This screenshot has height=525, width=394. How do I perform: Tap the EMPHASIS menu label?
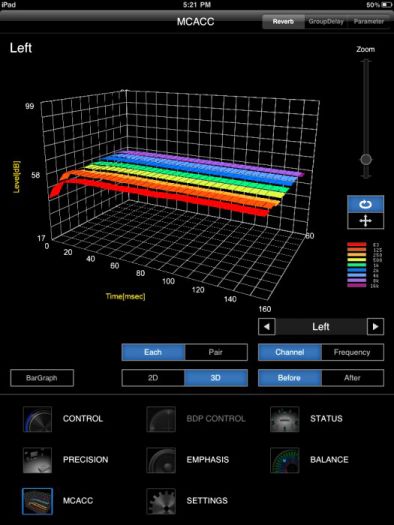click(208, 460)
